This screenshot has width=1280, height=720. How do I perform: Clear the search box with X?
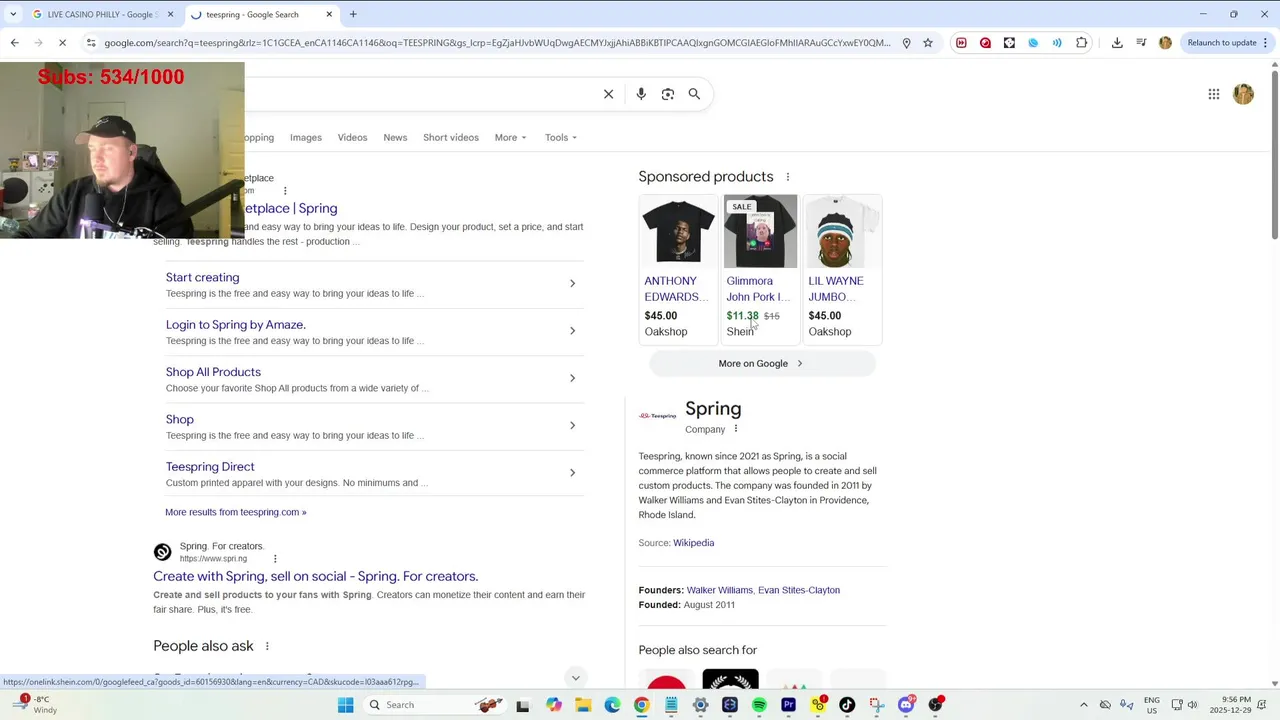[x=608, y=94]
